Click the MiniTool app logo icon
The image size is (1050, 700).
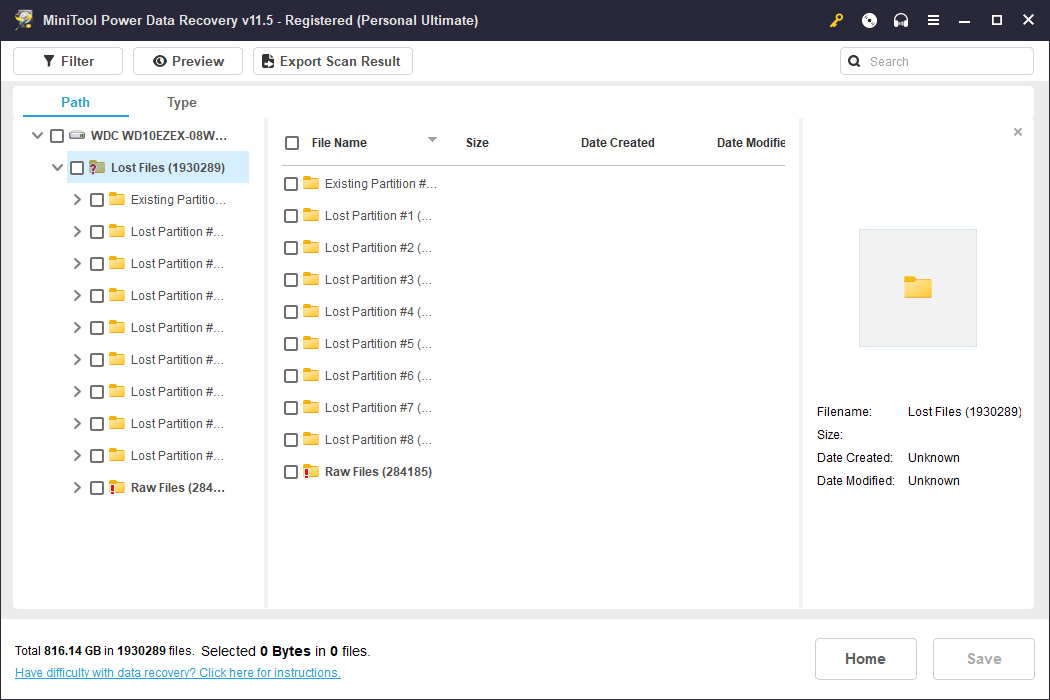(24, 19)
